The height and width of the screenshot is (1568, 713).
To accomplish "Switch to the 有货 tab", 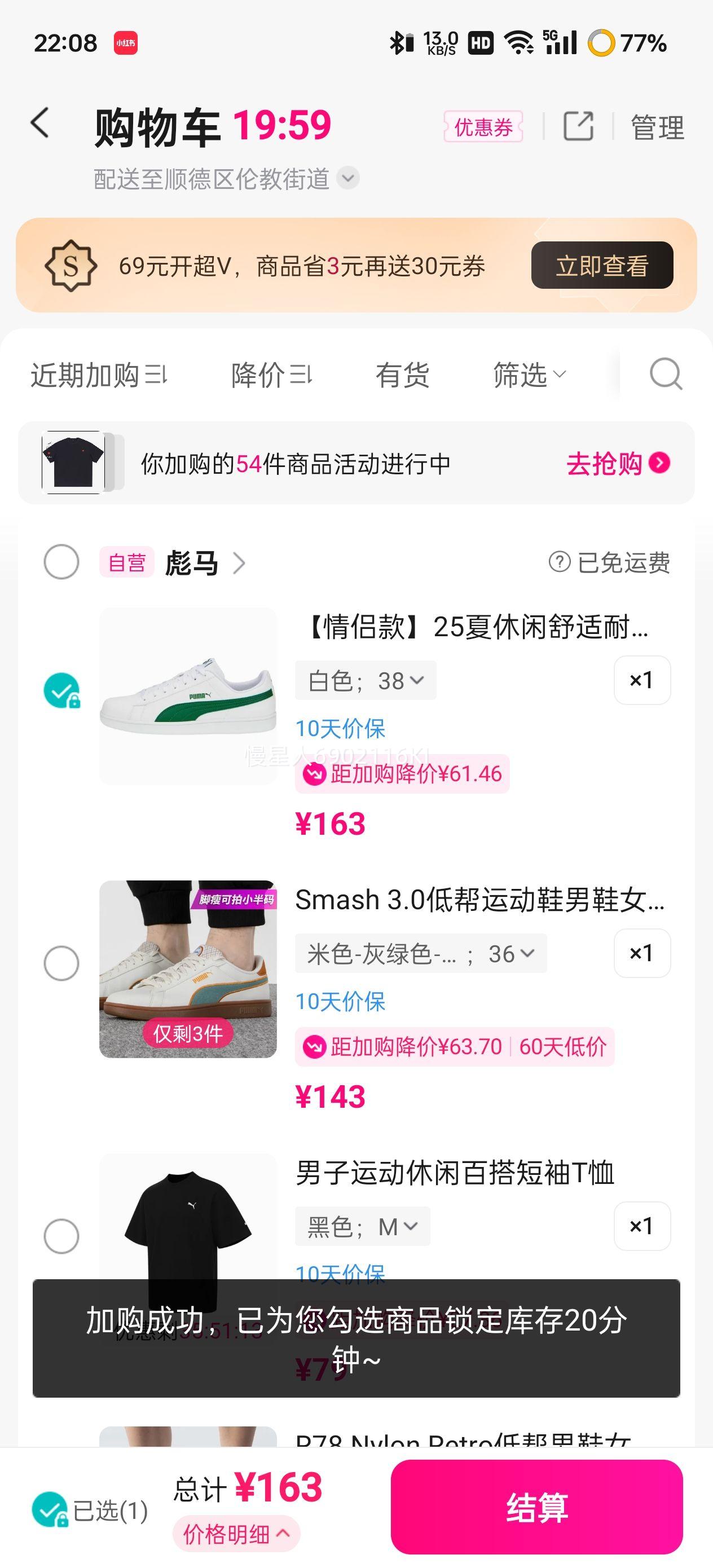I will click(402, 375).
